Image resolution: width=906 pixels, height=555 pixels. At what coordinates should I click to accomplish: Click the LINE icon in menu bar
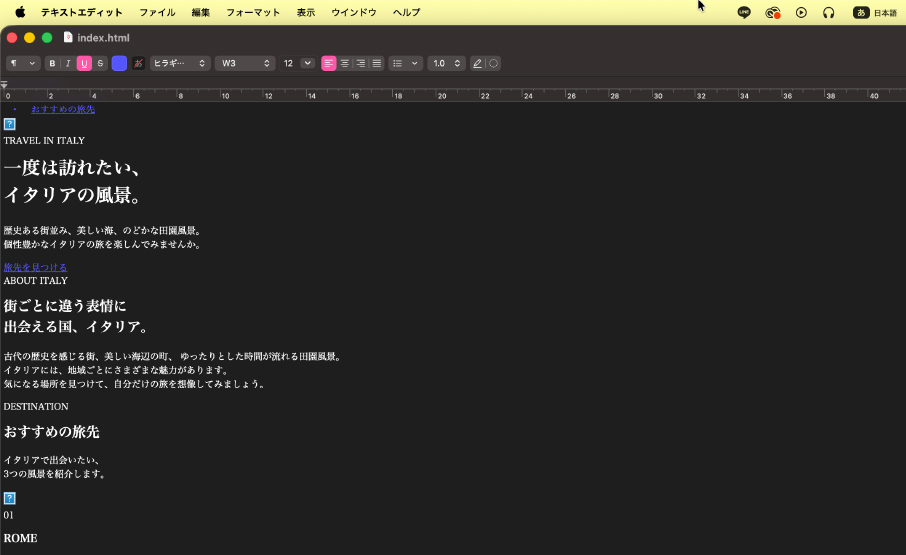744,12
